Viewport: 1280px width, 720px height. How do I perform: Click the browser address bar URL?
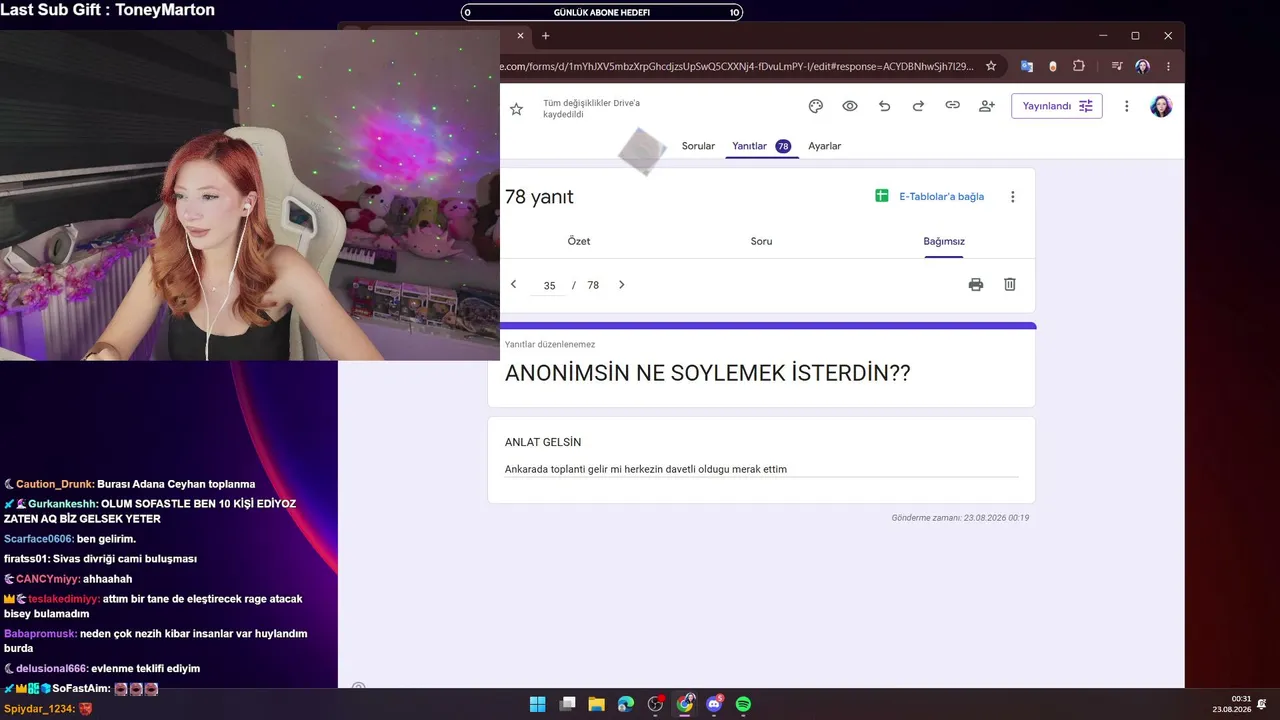point(736,66)
